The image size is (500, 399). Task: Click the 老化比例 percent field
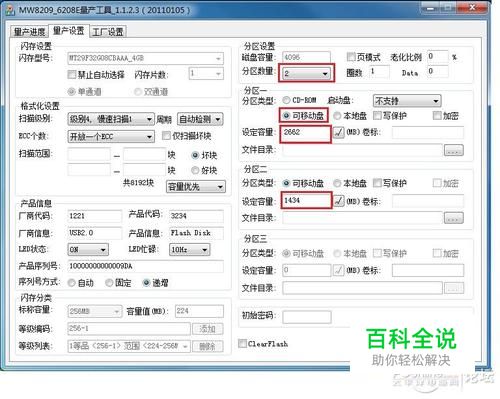[x=437, y=56]
